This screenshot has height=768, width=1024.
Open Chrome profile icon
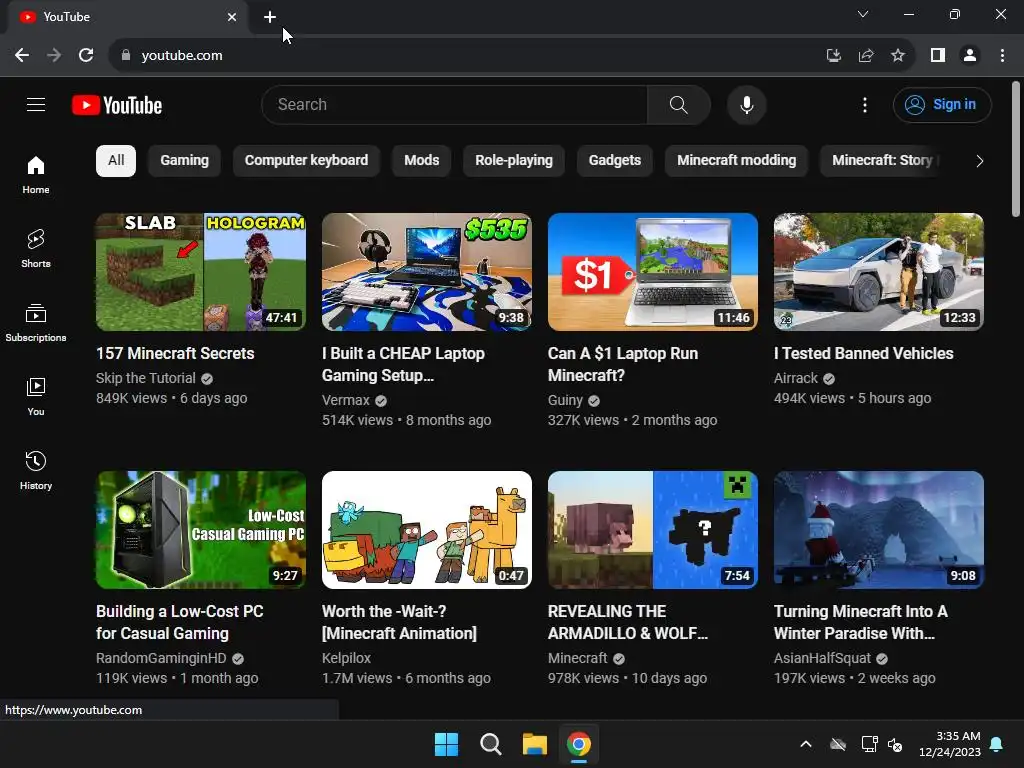pyautogui.click(x=970, y=56)
